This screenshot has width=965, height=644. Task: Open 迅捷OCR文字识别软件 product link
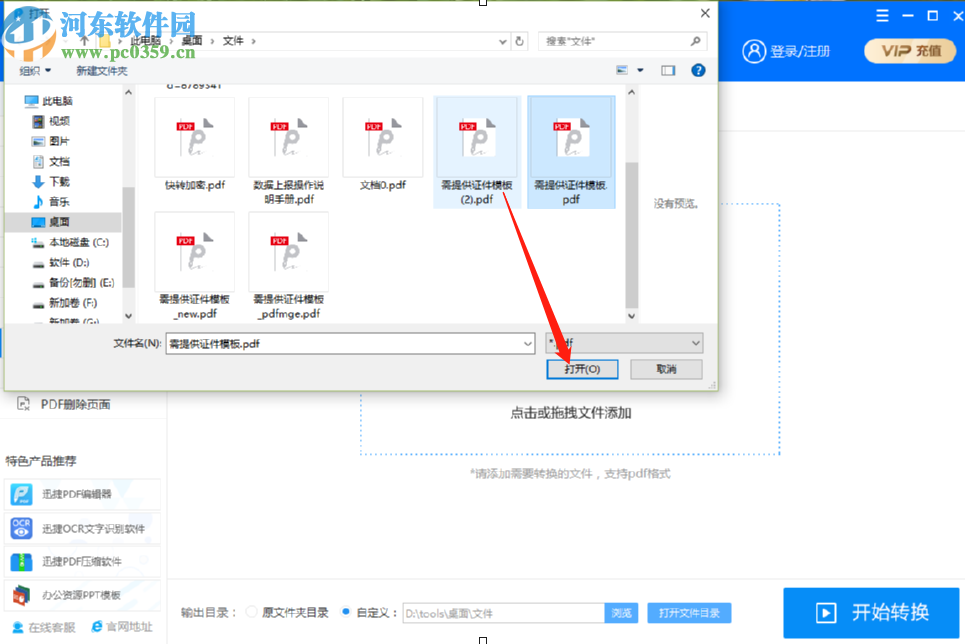82,528
